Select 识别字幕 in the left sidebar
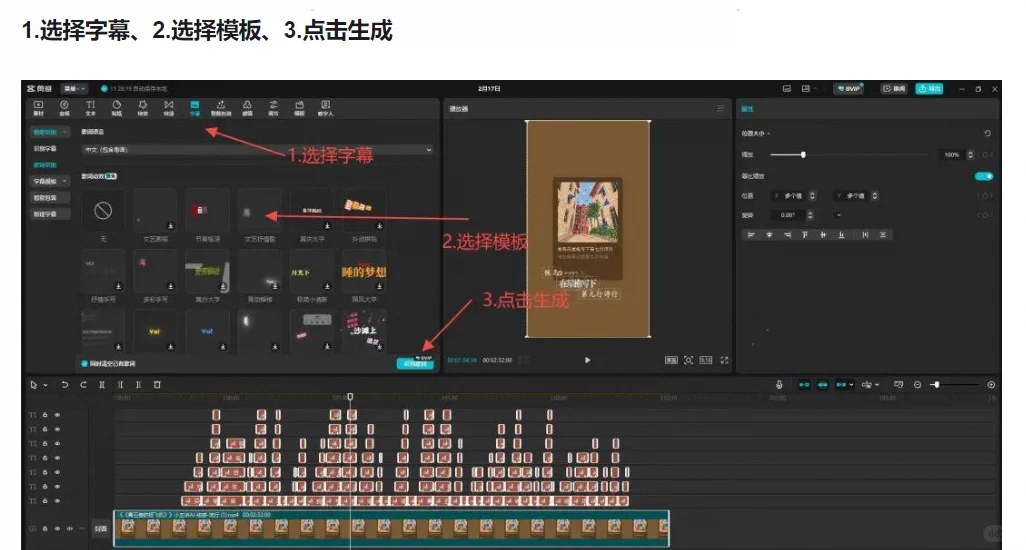This screenshot has height=550, width=1026. (x=45, y=148)
